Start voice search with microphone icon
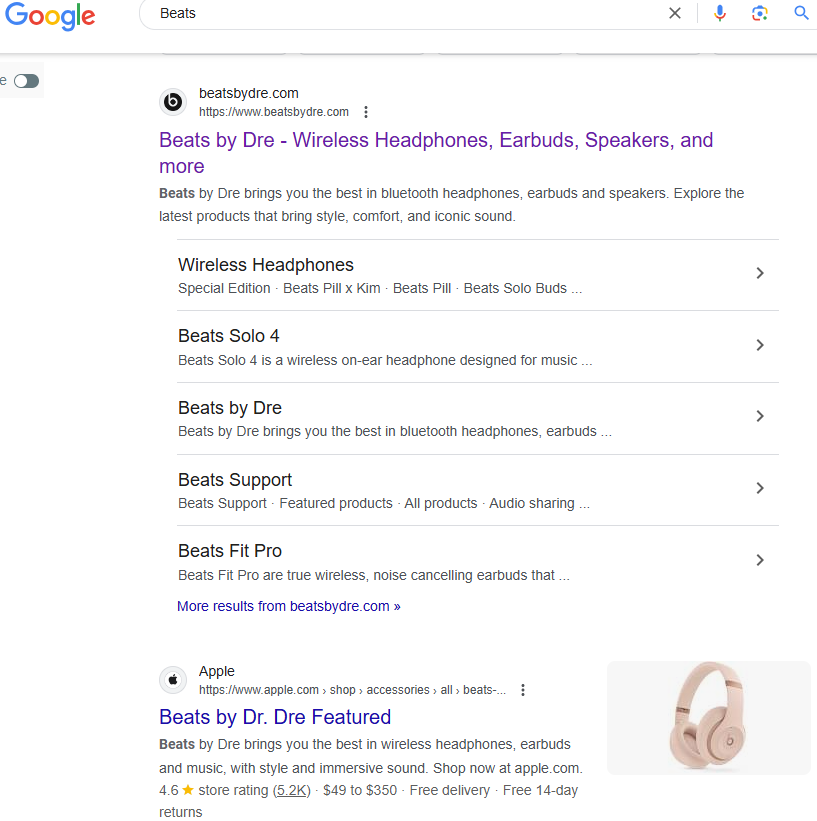 [x=720, y=13]
